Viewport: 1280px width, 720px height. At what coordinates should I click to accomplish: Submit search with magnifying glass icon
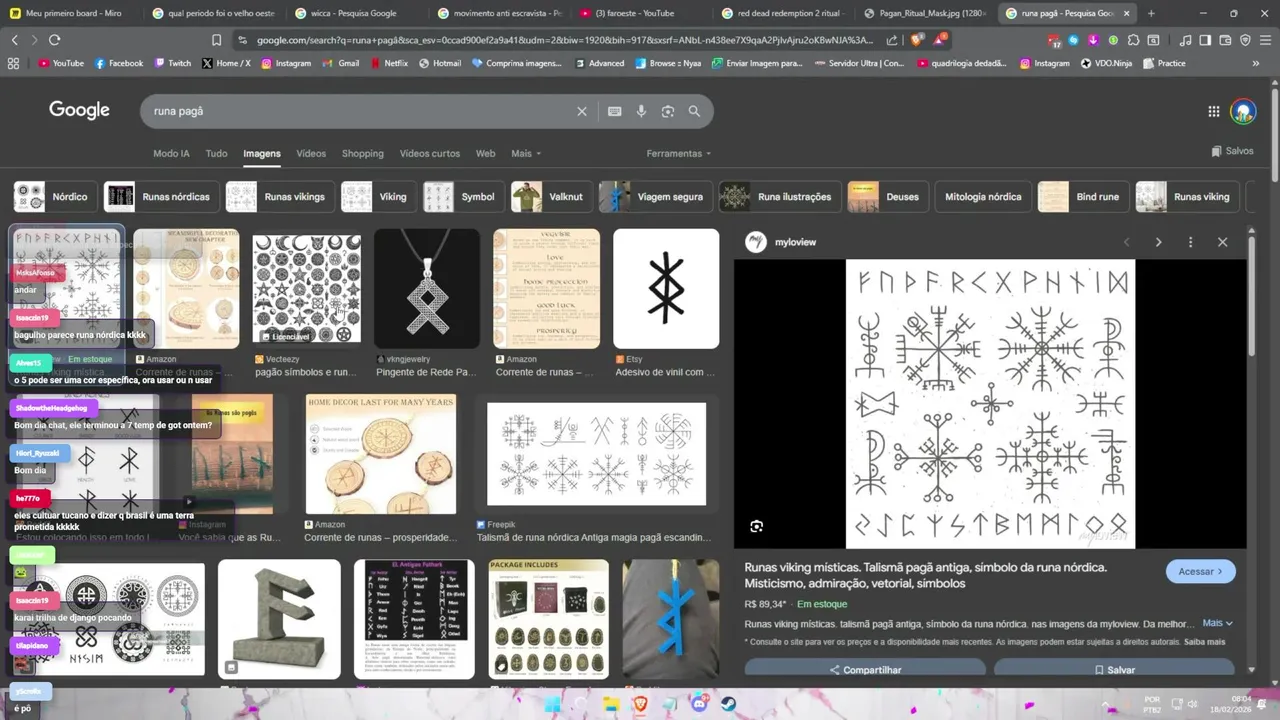pos(694,111)
